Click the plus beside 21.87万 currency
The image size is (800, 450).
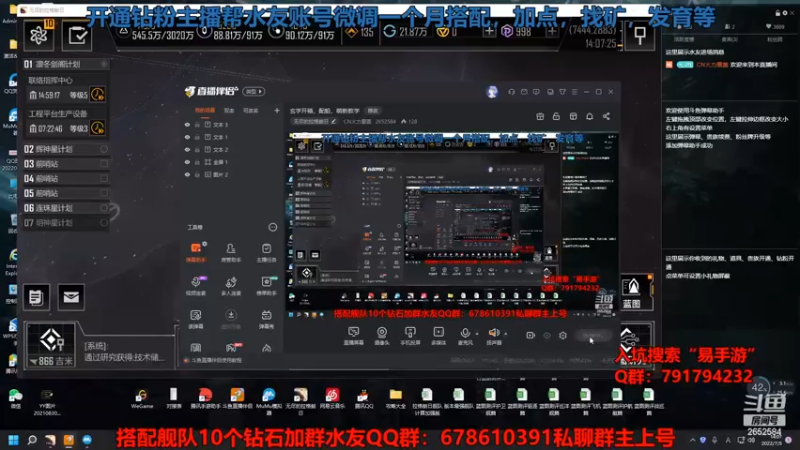[x=489, y=32]
